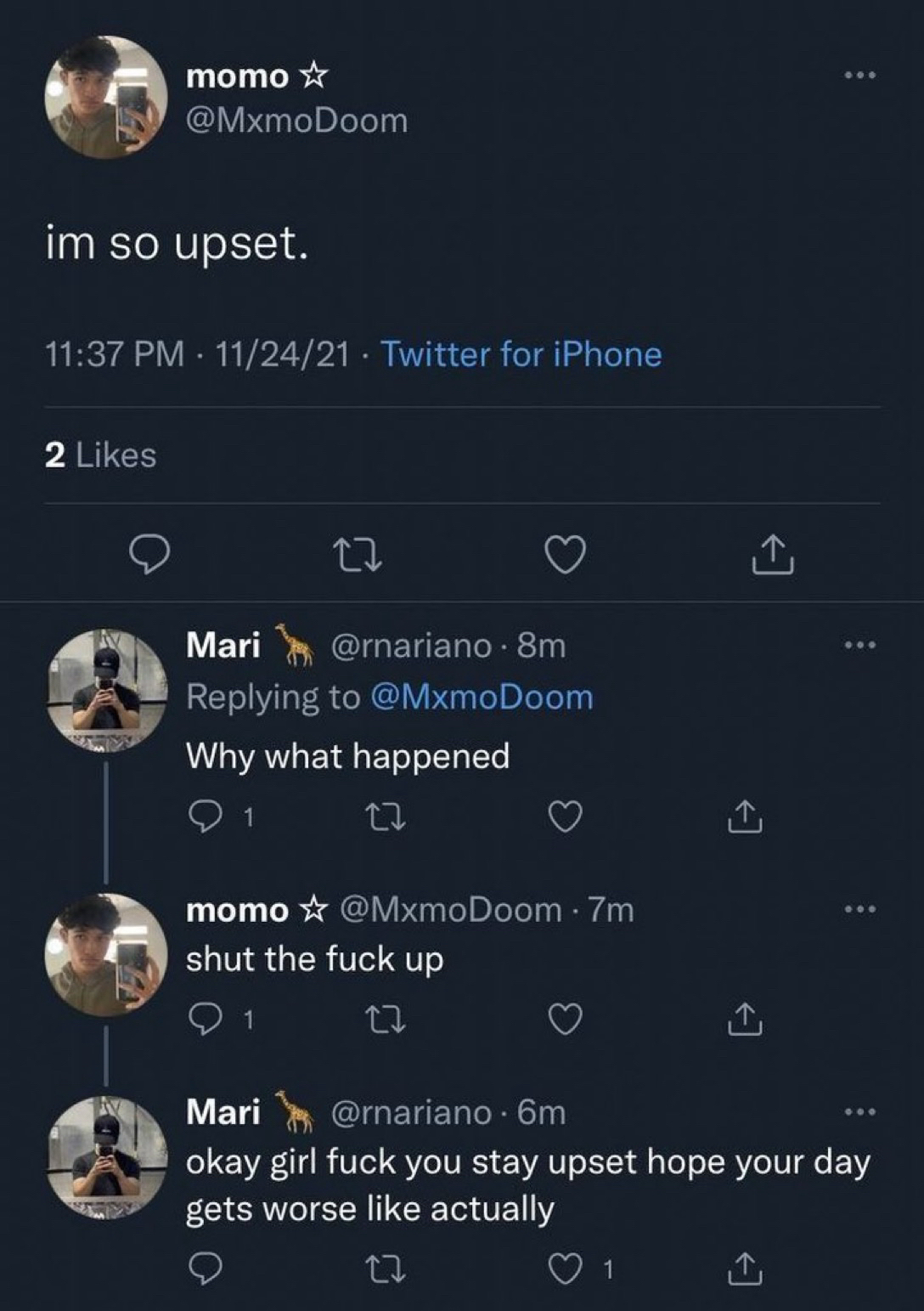The width and height of the screenshot is (924, 1311).
Task: Like the main 'im so upset' tweet
Action: 565,555
